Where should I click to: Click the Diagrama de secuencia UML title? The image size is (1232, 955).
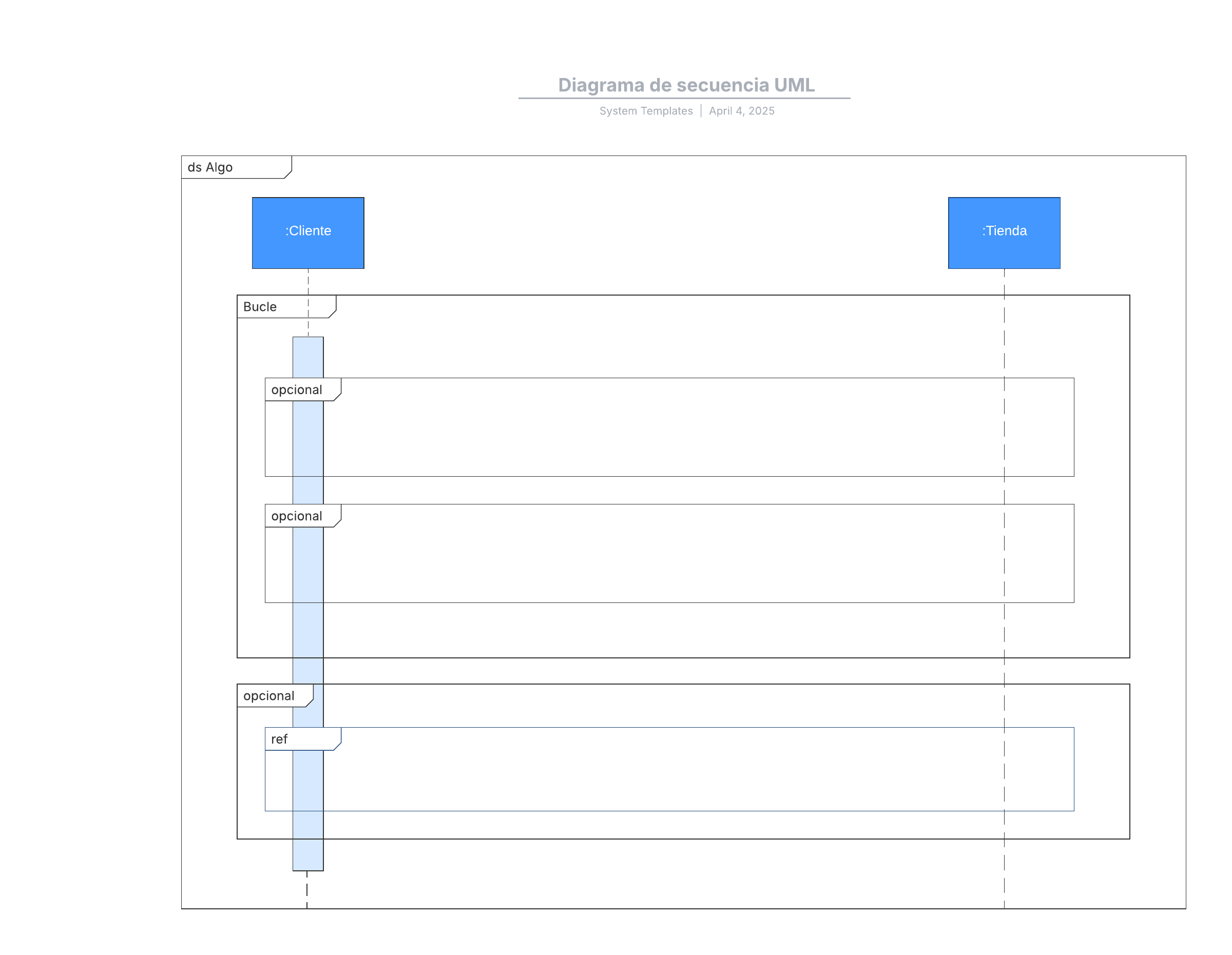click(x=686, y=85)
